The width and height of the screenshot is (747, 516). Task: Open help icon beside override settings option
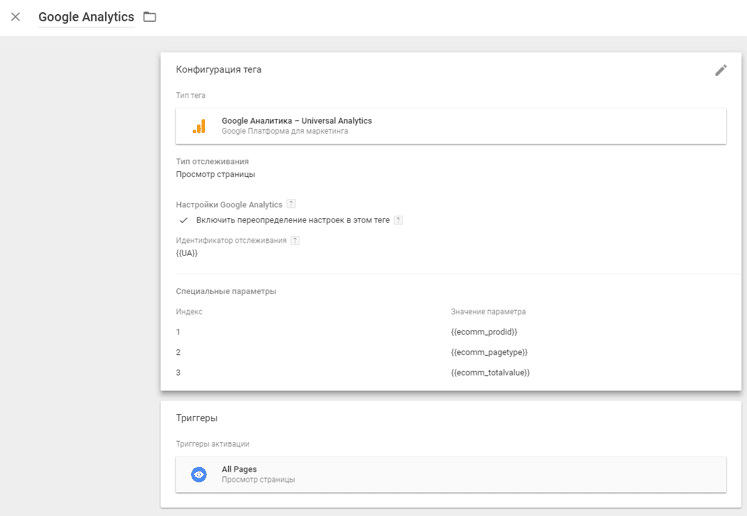(x=398, y=220)
